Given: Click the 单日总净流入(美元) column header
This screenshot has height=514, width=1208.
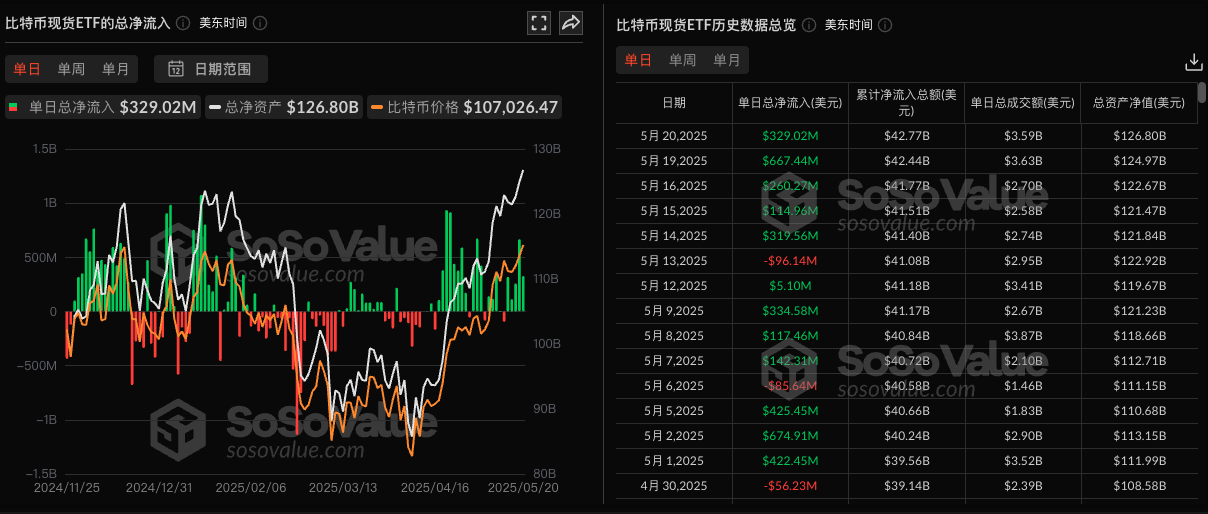Looking at the screenshot, I should pyautogui.click(x=790, y=102).
